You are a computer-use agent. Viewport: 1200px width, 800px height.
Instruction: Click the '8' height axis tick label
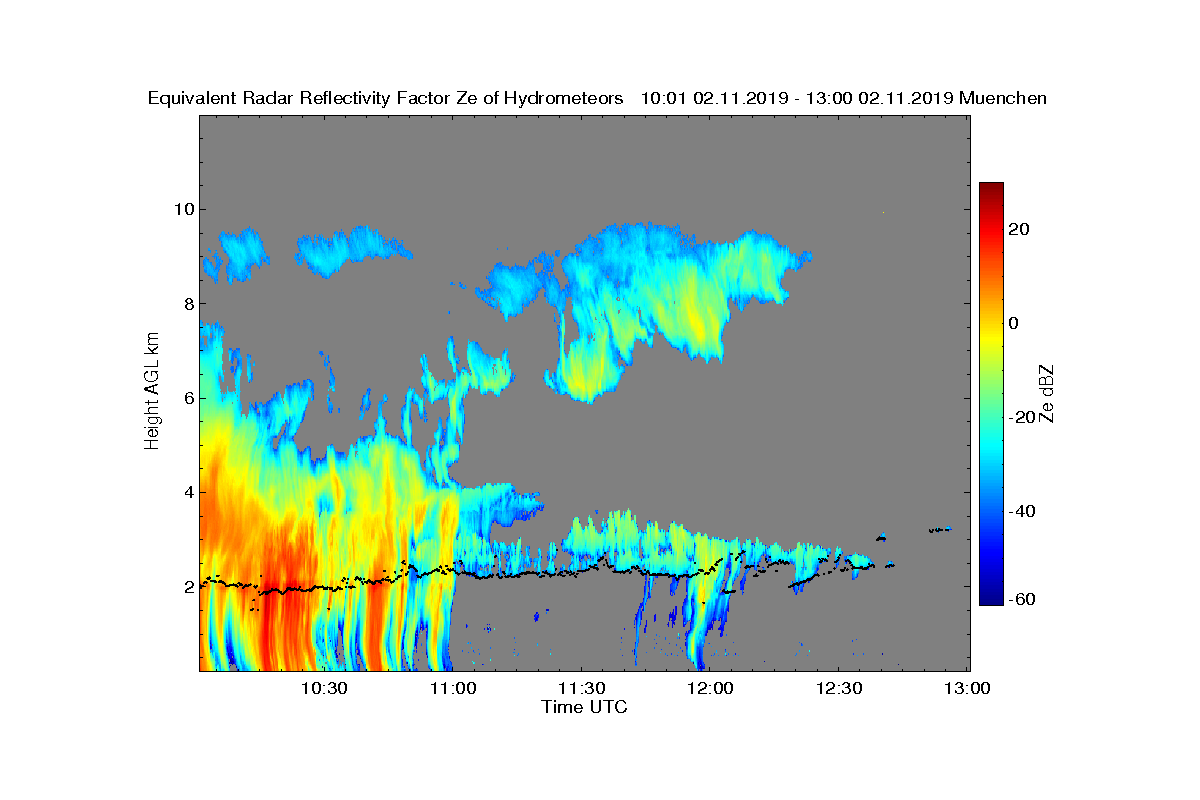pyautogui.click(x=187, y=303)
